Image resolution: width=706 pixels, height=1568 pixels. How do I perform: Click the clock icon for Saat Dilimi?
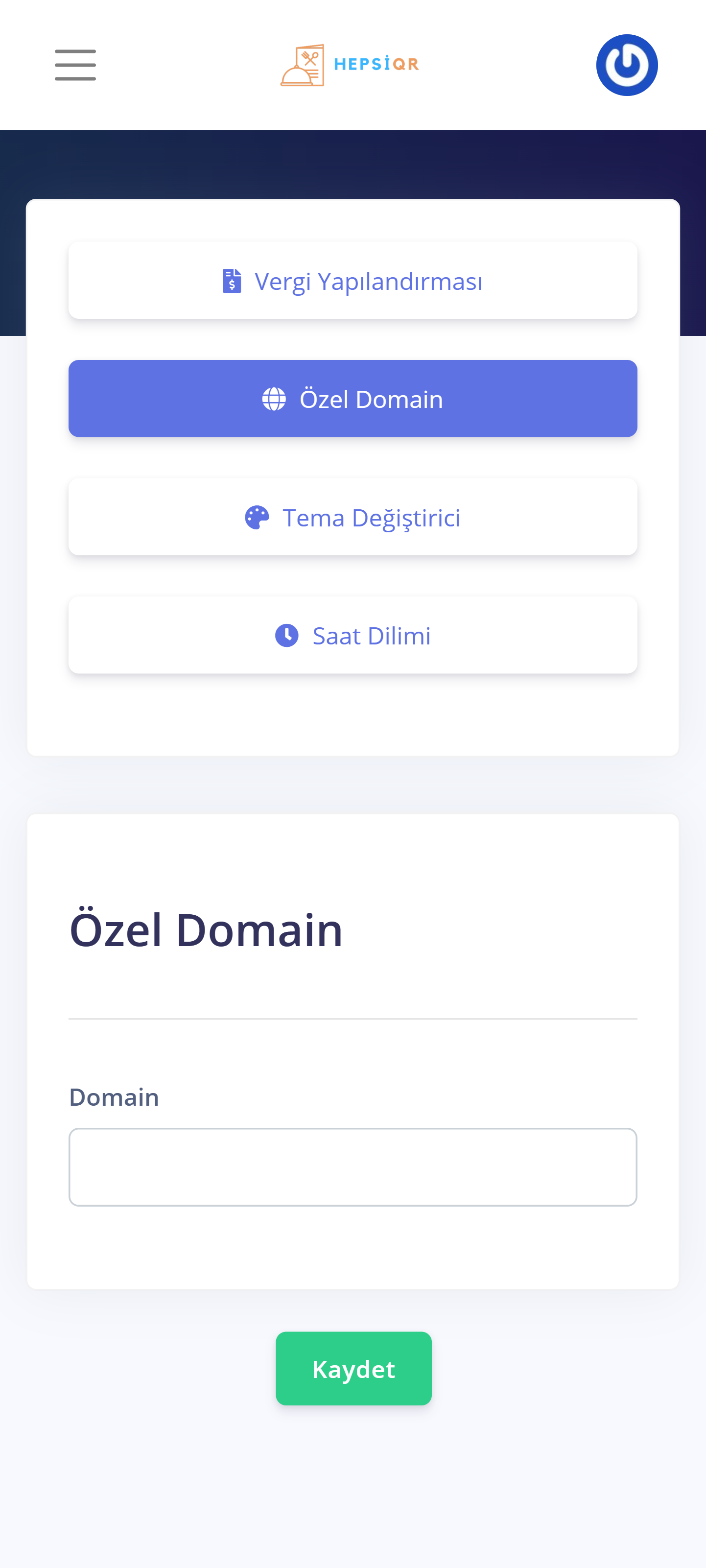pos(287,636)
